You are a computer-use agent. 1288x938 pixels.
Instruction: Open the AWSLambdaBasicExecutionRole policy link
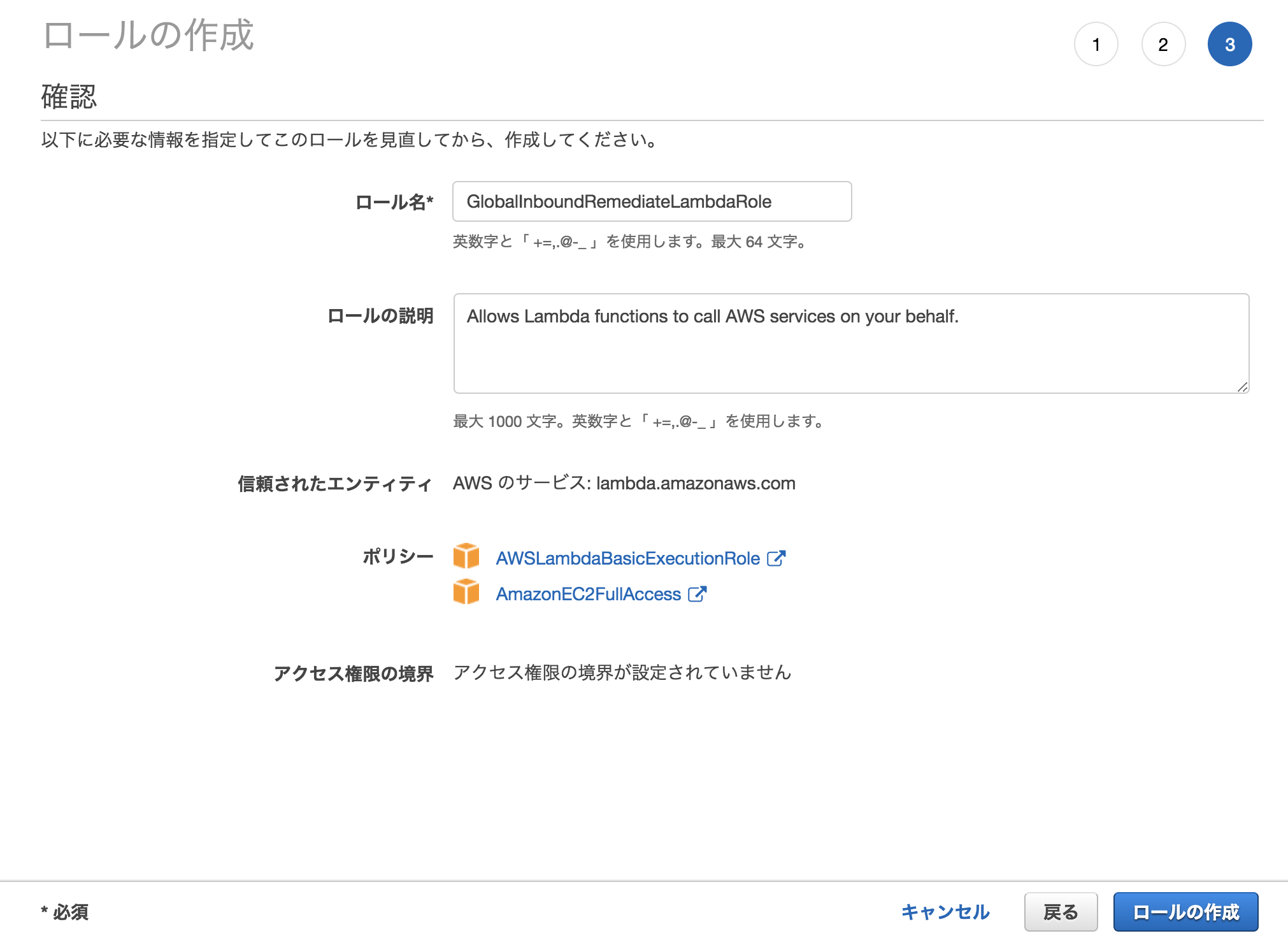pos(627,558)
